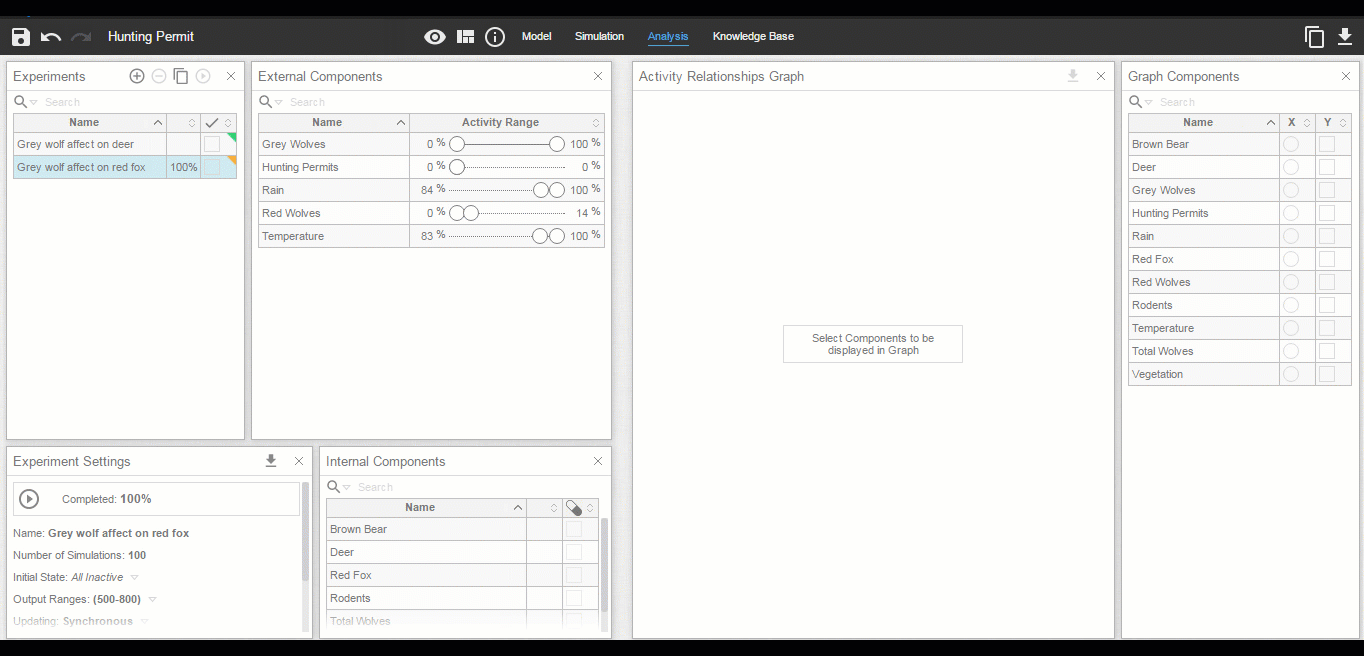Select X radio button for Red Fox
Viewport: 1364px width, 656px height.
(x=1291, y=259)
